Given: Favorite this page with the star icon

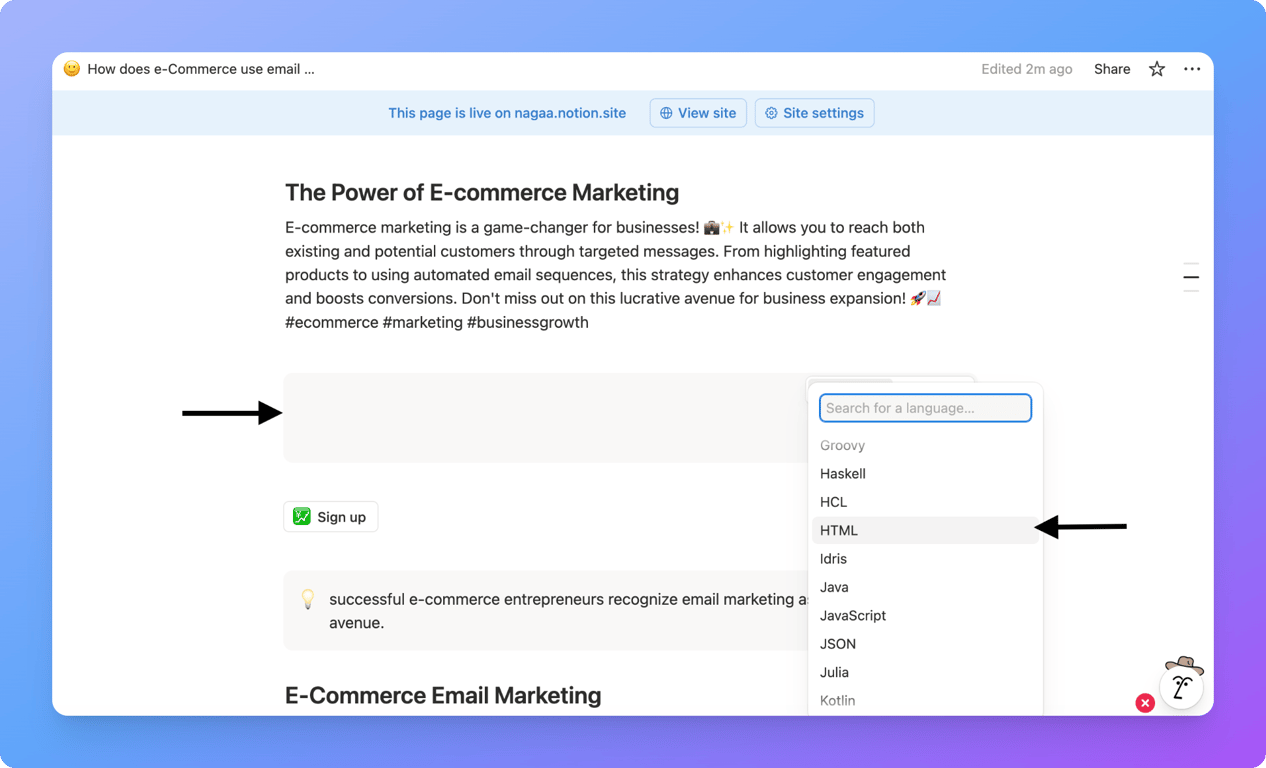Looking at the screenshot, I should point(1157,69).
